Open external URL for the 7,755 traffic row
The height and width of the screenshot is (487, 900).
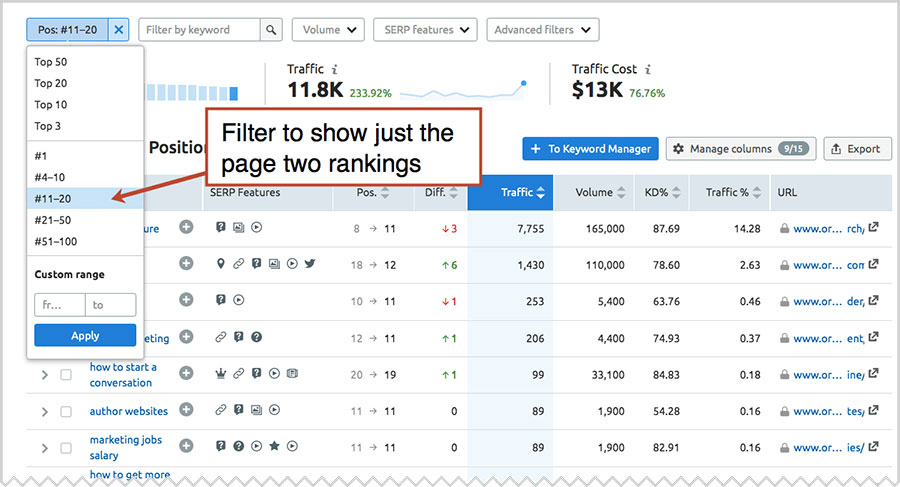[873, 227]
